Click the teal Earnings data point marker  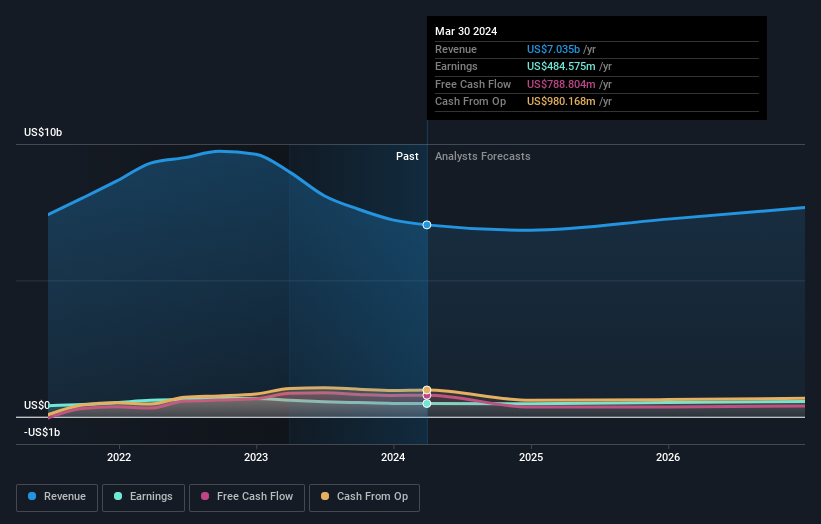pyautogui.click(x=427, y=404)
